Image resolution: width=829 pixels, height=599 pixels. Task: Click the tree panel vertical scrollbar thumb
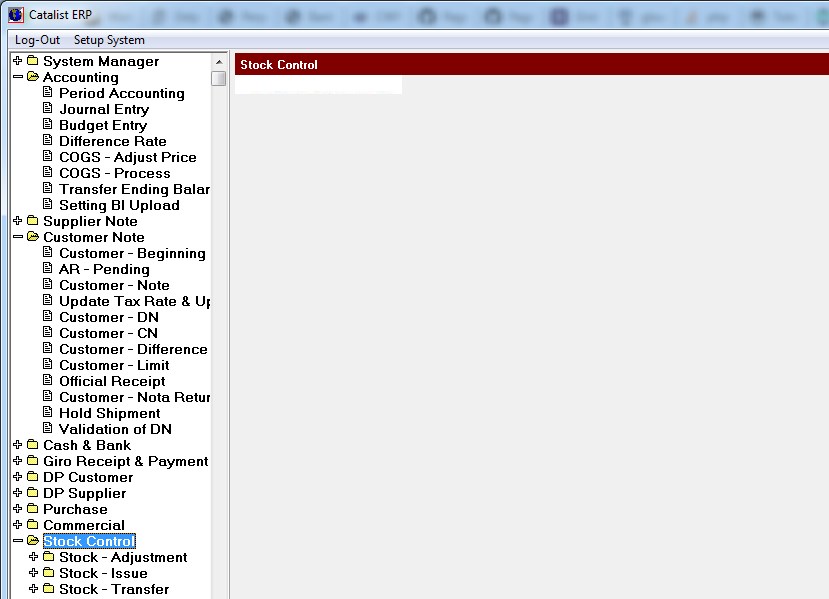click(218, 78)
